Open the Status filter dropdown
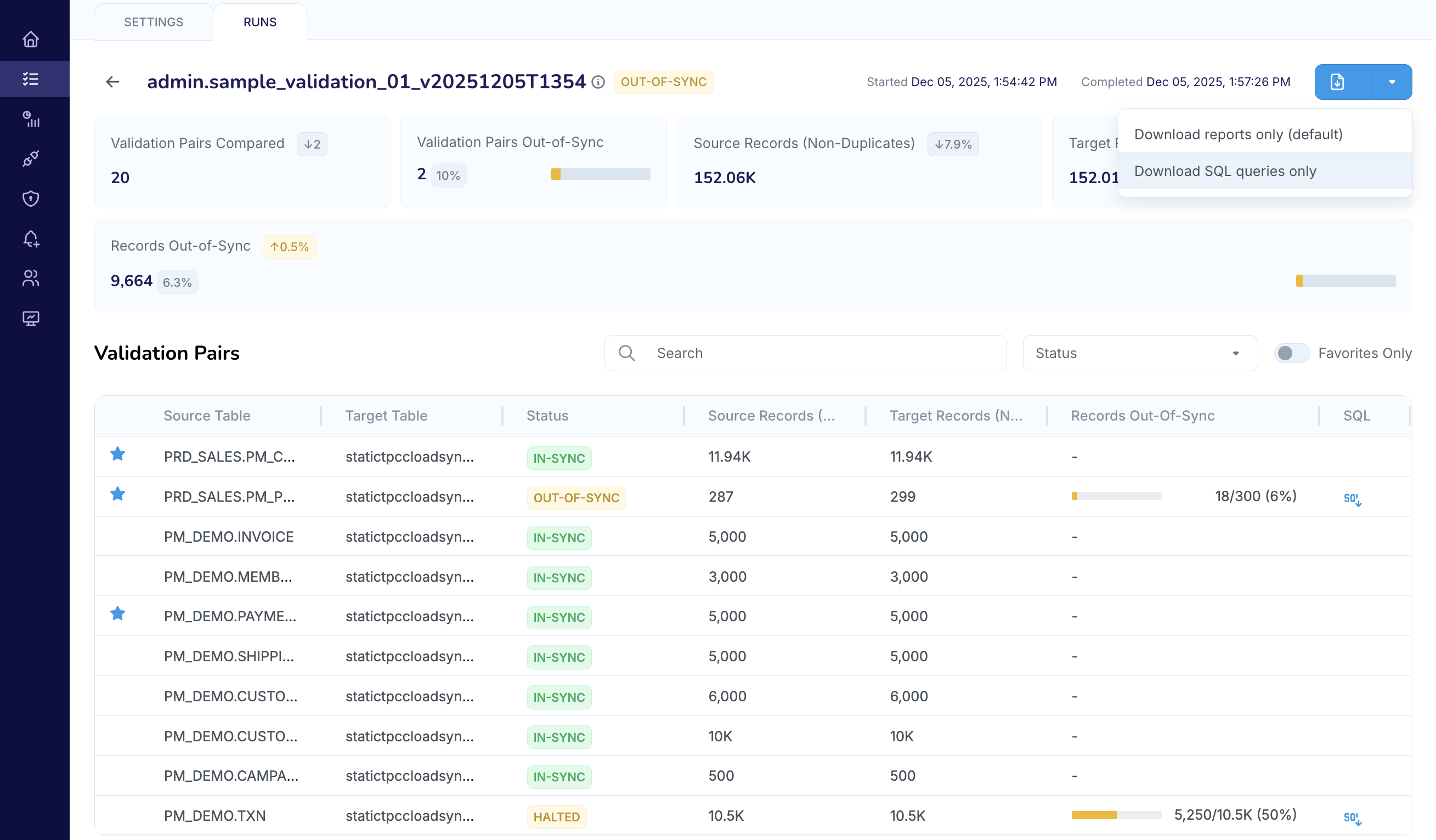1436x840 pixels. coord(1140,353)
